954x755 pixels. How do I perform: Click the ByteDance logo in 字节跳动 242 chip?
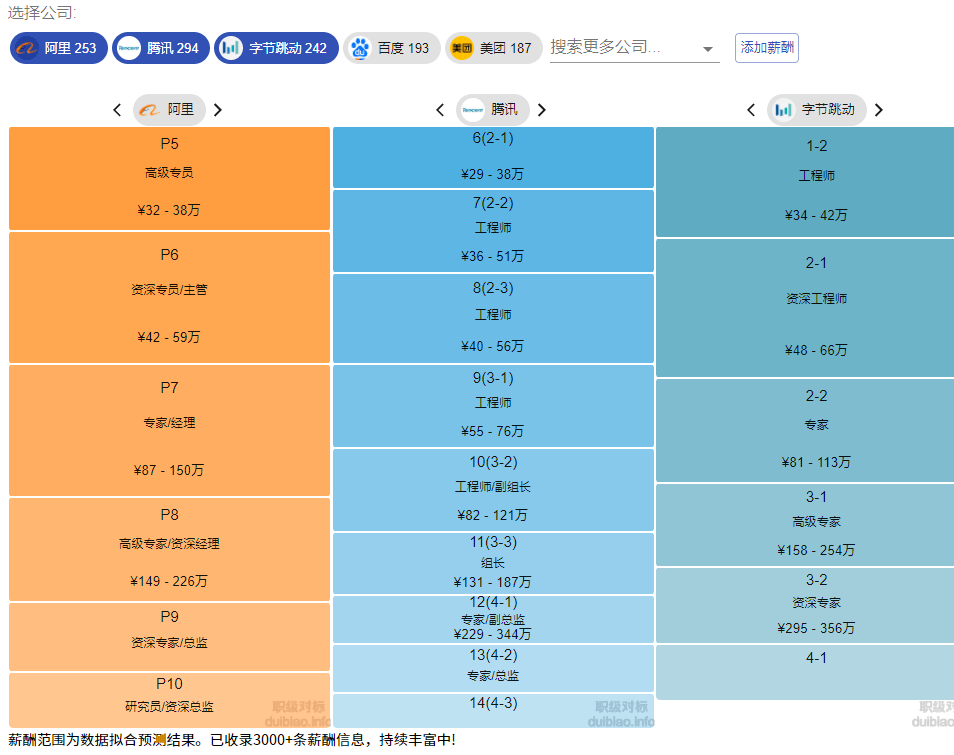[231, 48]
